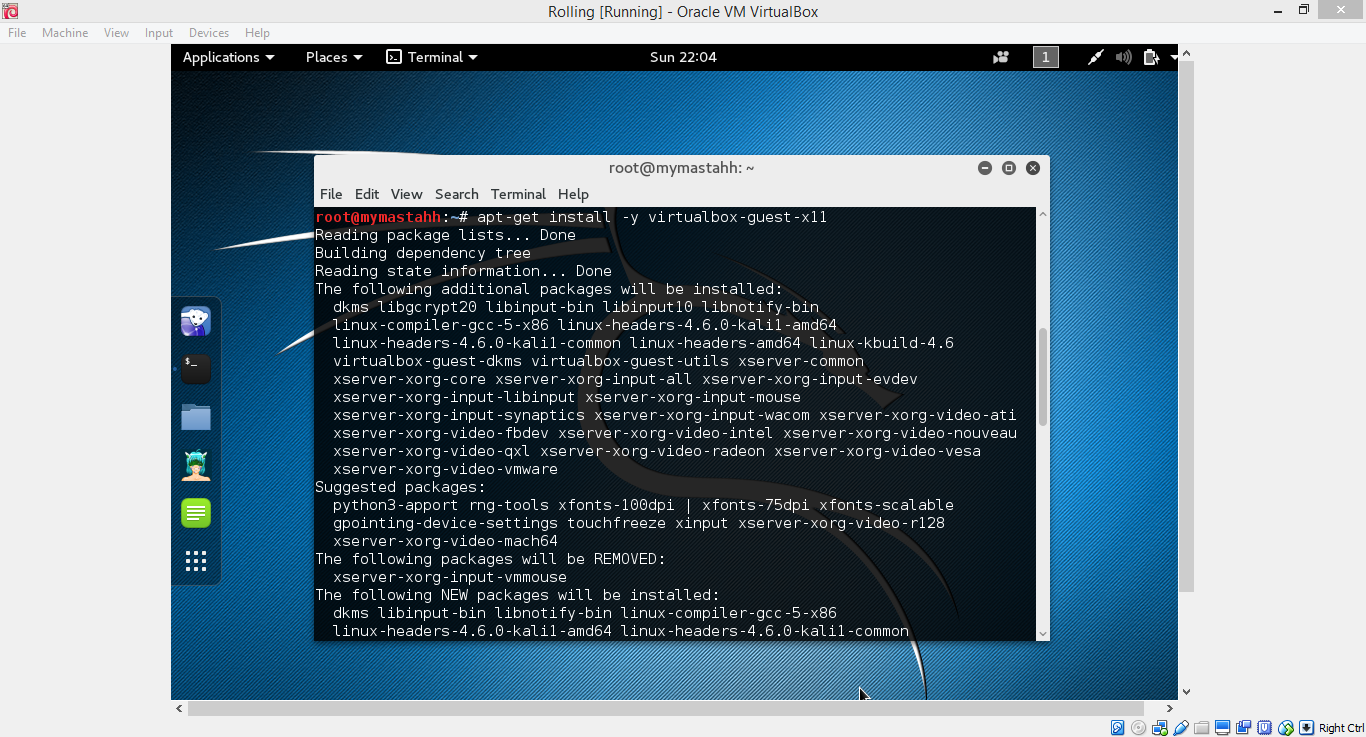Click the red root@mymastahh prompt text
The width and height of the screenshot is (1366, 737).
(378, 217)
